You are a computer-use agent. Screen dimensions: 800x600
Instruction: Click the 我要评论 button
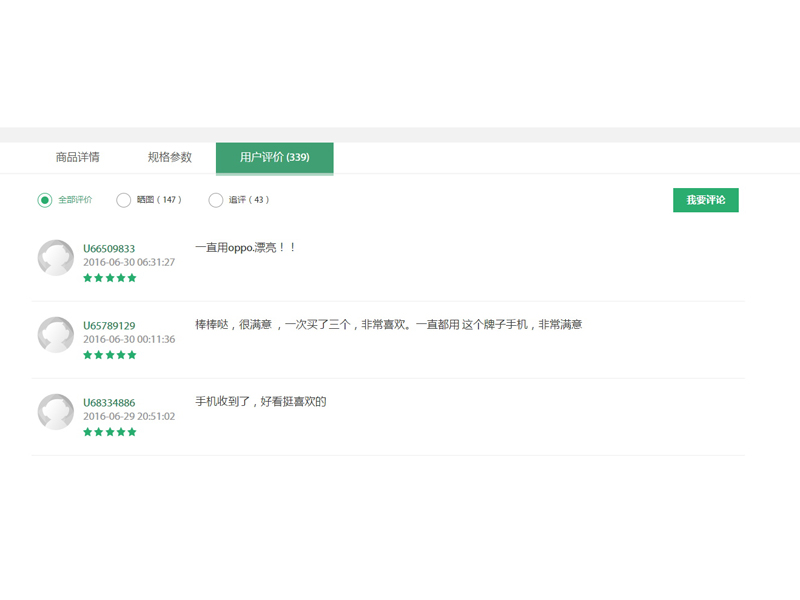coord(706,200)
